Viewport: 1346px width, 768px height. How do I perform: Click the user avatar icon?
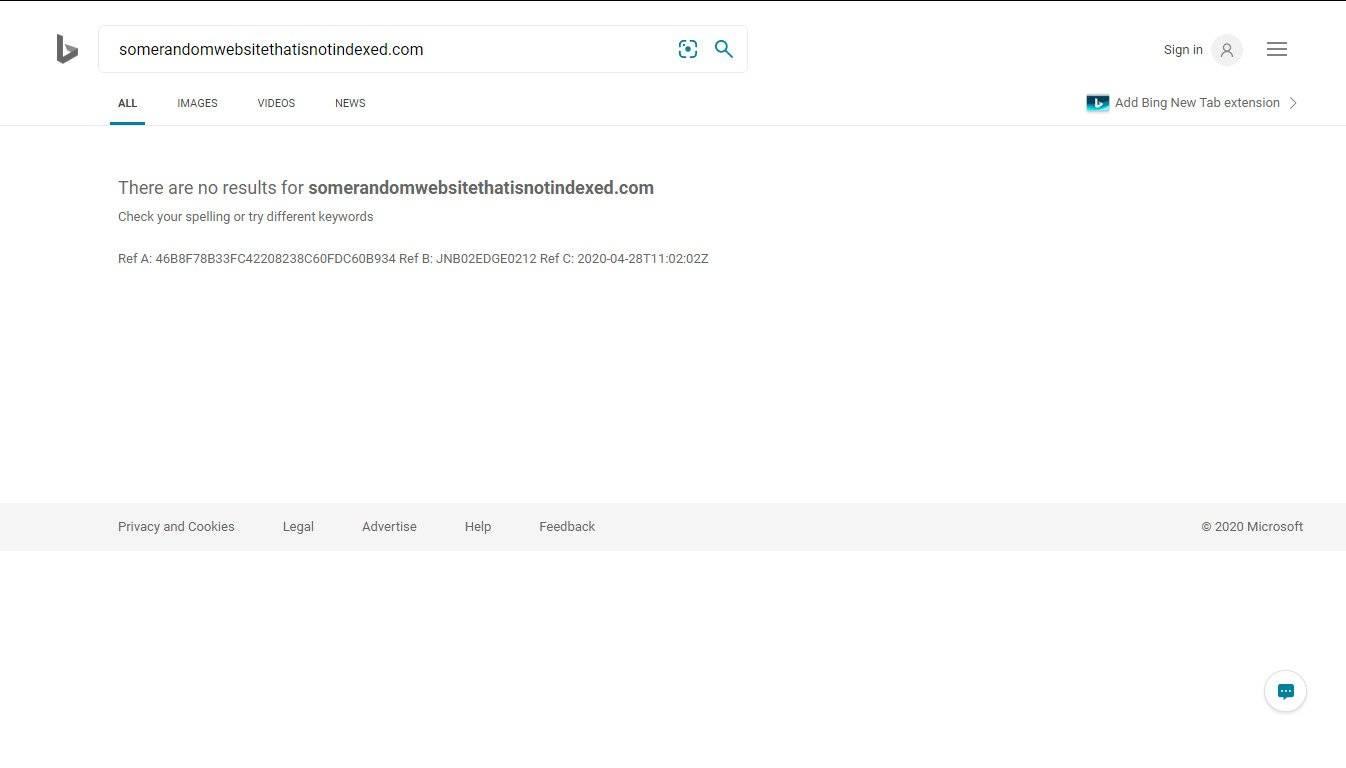1226,50
